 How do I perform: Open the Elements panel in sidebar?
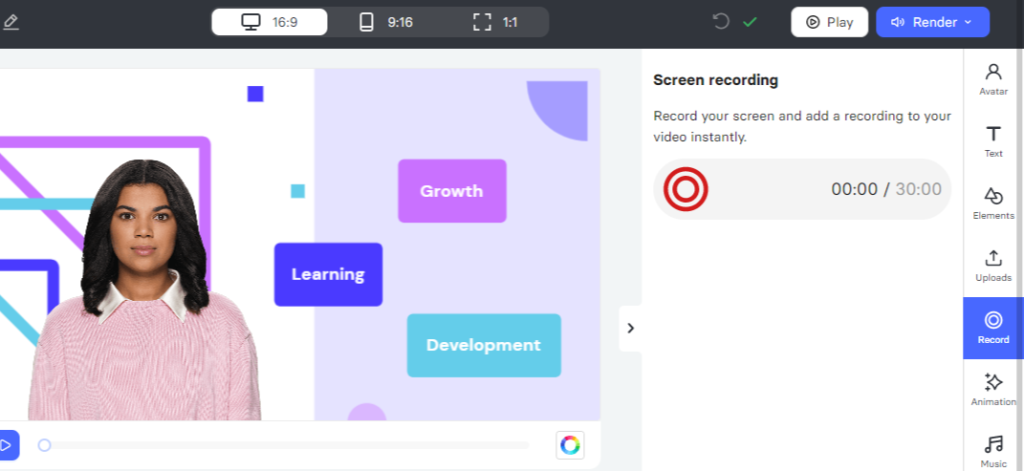point(993,204)
